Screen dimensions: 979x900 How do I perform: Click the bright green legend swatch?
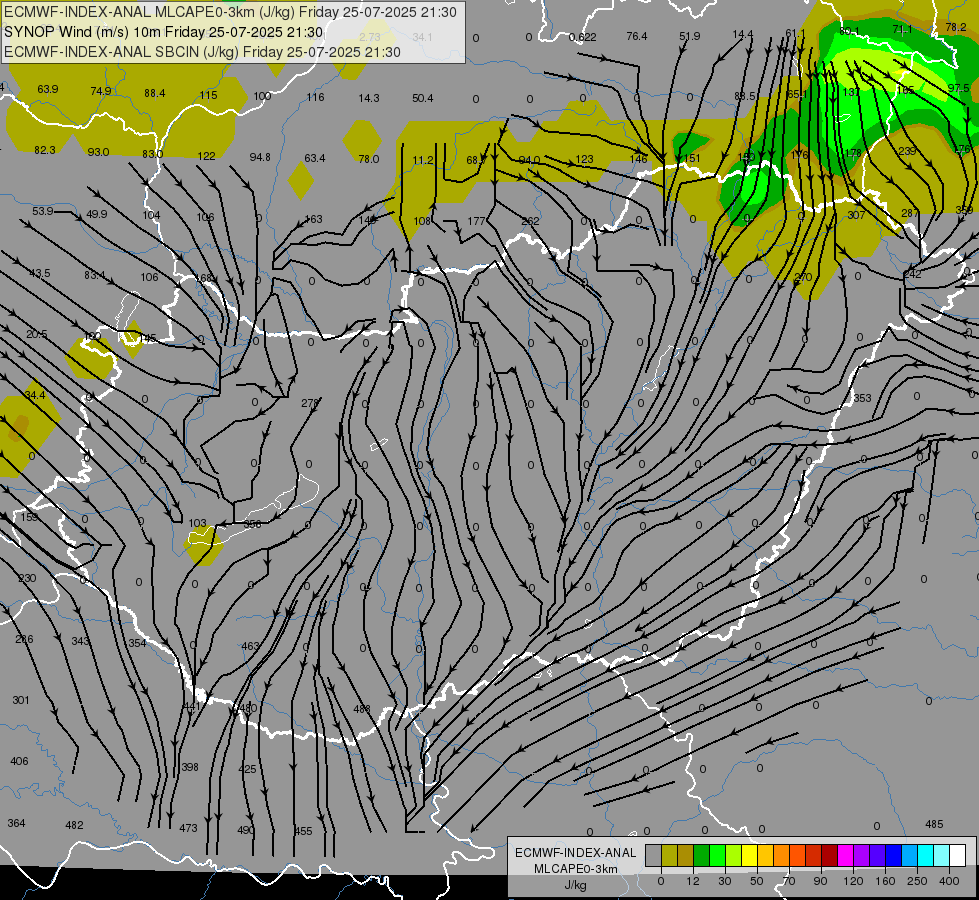pos(717,856)
